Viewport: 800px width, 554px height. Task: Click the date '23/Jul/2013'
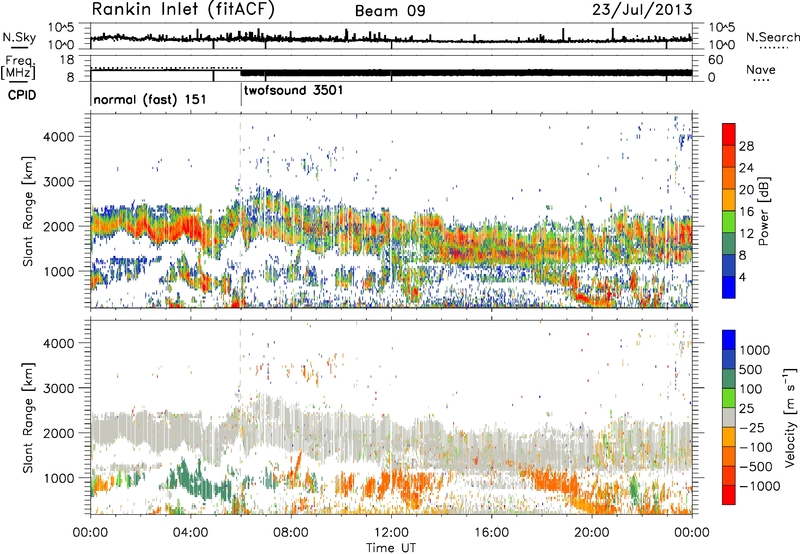[x=642, y=10]
